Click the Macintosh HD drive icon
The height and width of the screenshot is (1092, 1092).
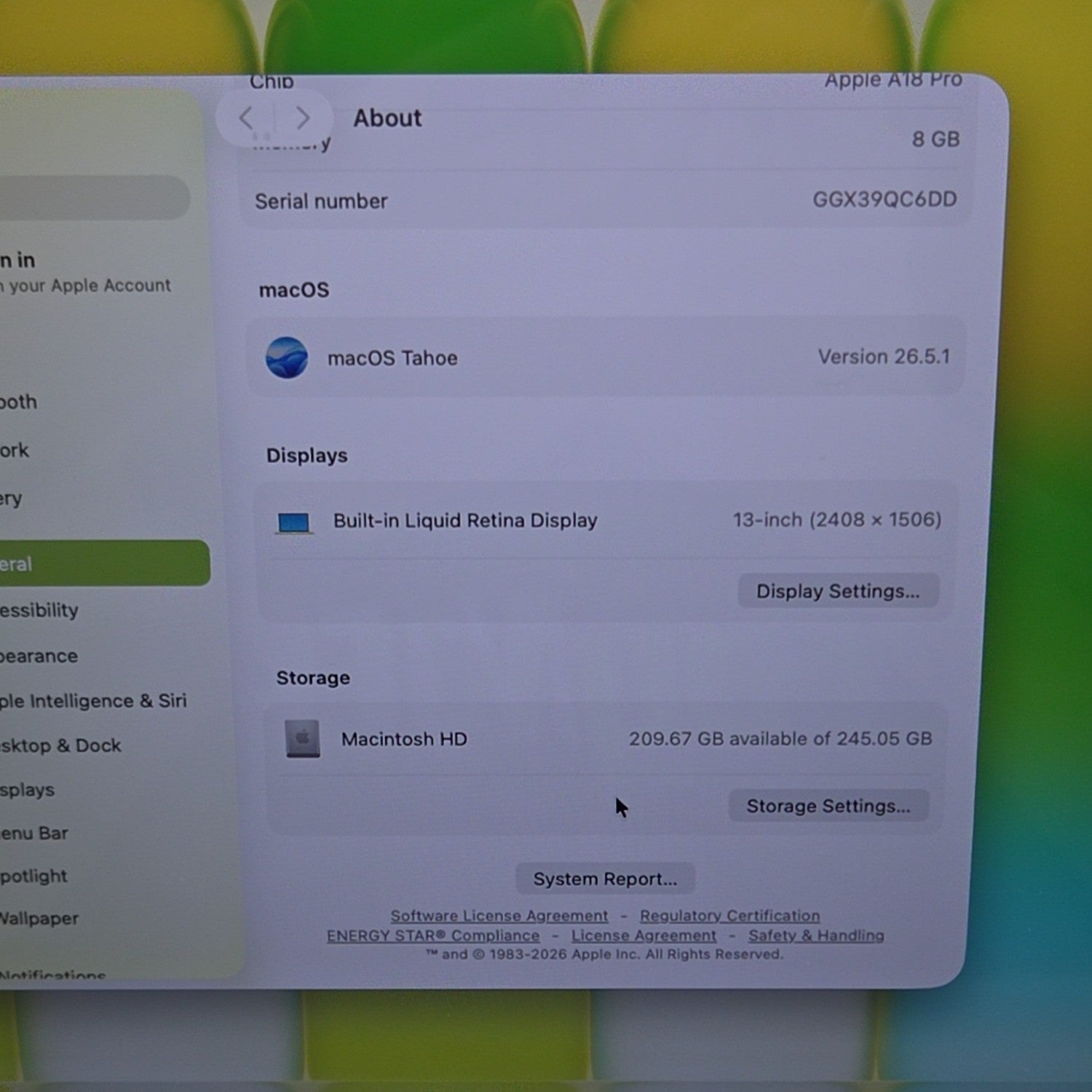(x=303, y=739)
